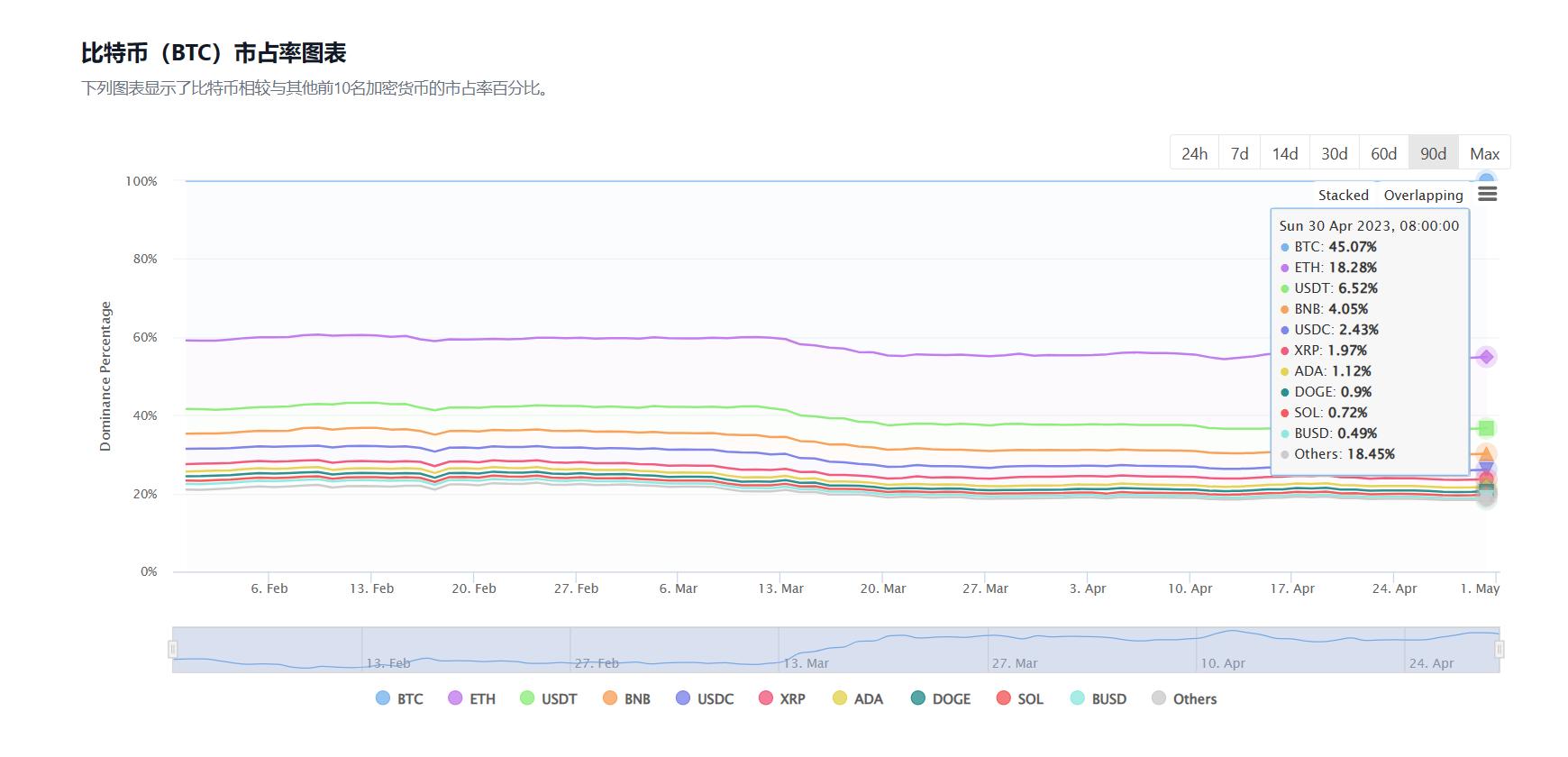The width and height of the screenshot is (1568, 757).
Task: Switch chart to Overlapping mode
Action: 1423,196
